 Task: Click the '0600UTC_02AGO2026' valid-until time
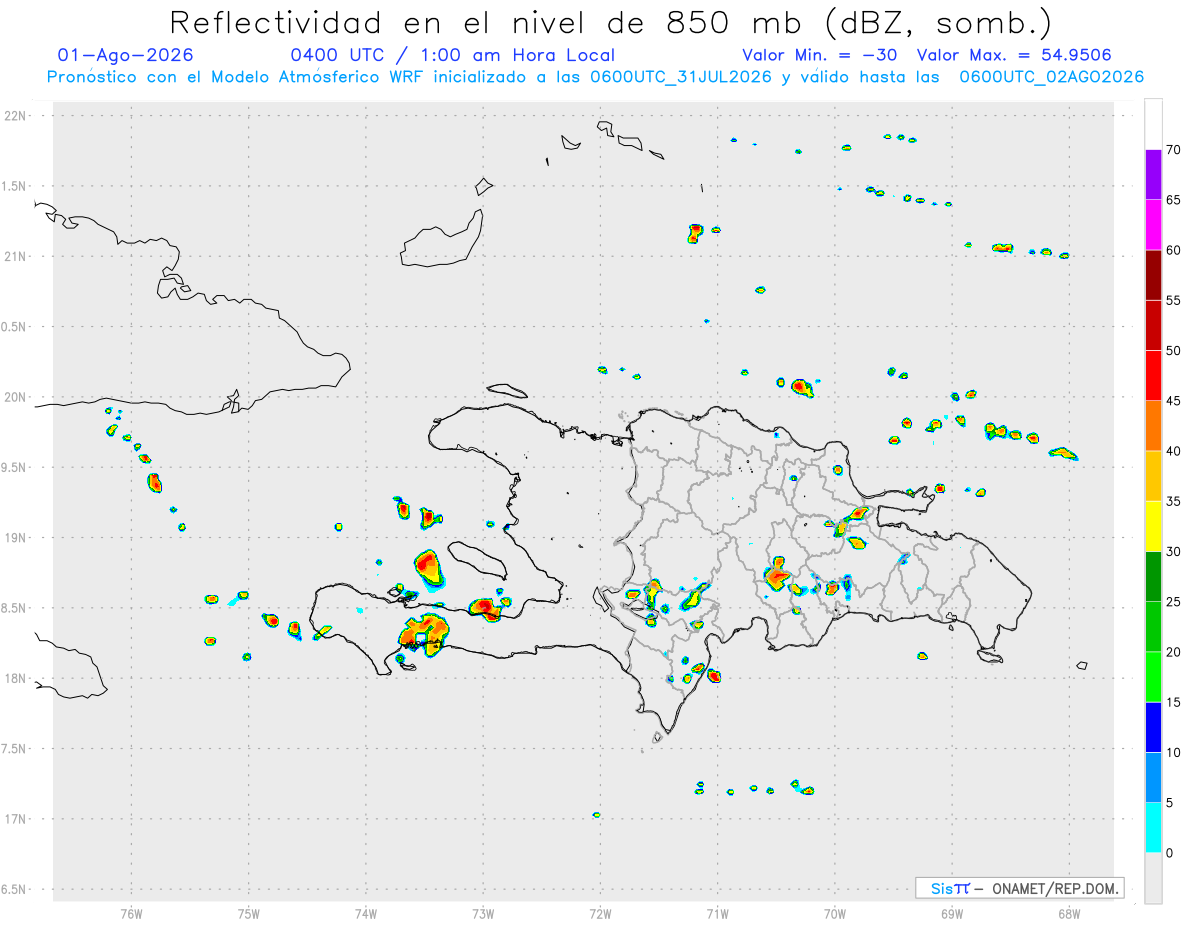point(1052,77)
